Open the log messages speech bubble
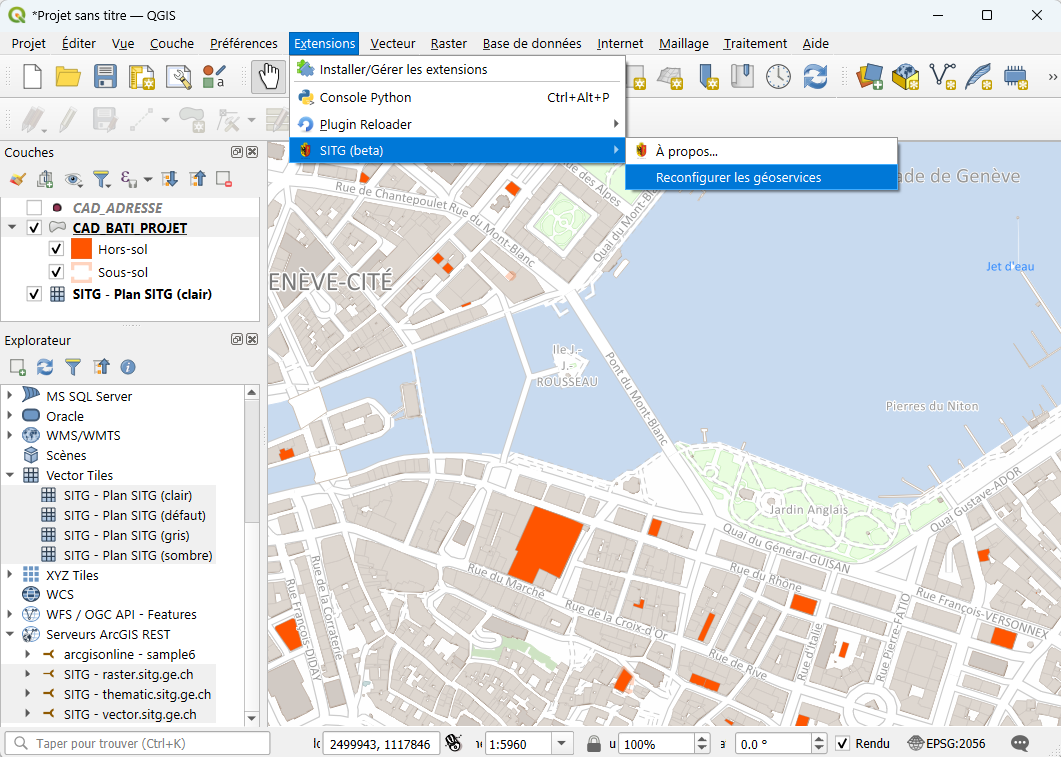Image resolution: width=1061 pixels, height=757 pixels. click(x=1020, y=743)
